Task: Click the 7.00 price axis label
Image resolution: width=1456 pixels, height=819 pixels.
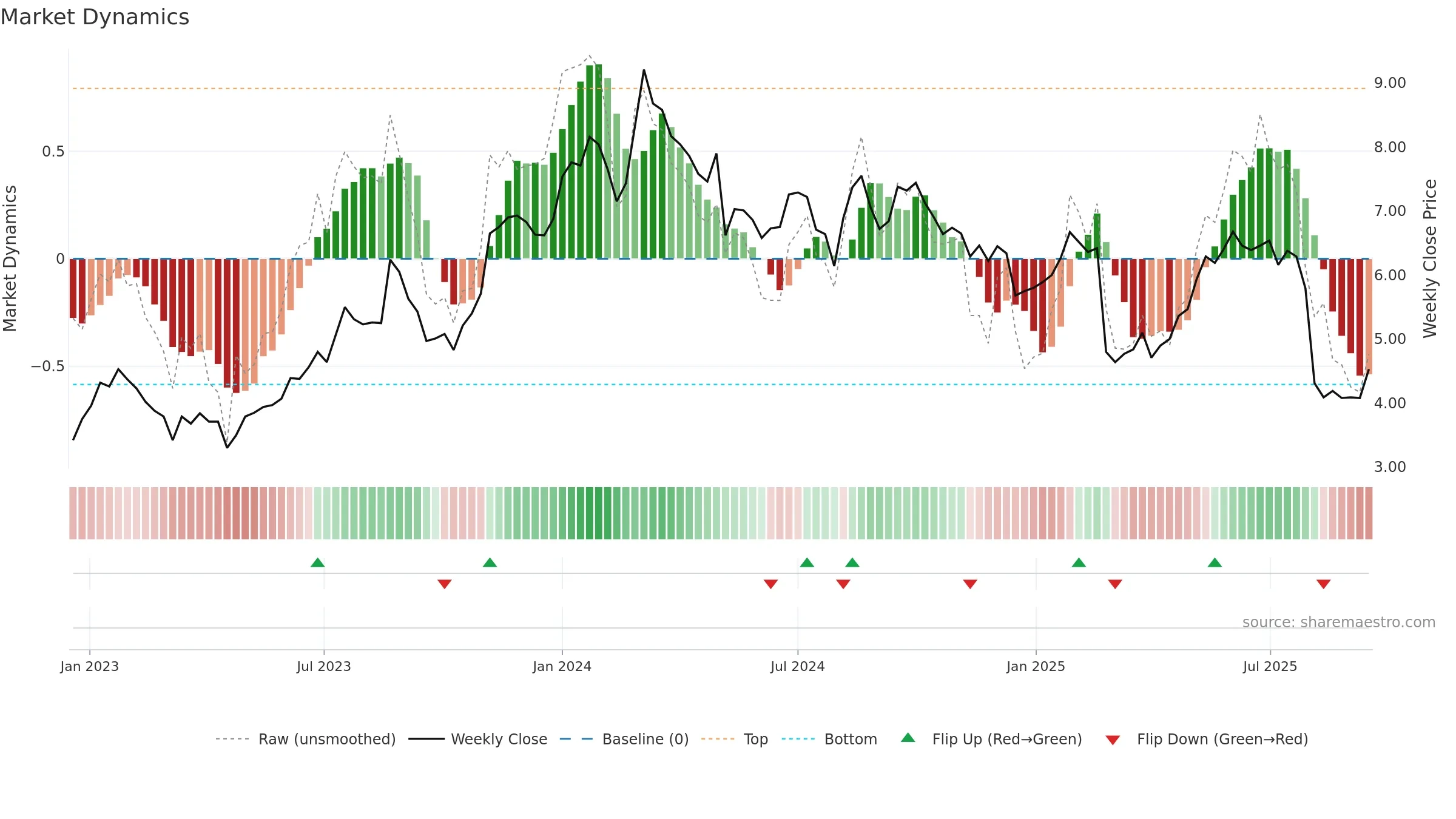Action: point(1390,211)
